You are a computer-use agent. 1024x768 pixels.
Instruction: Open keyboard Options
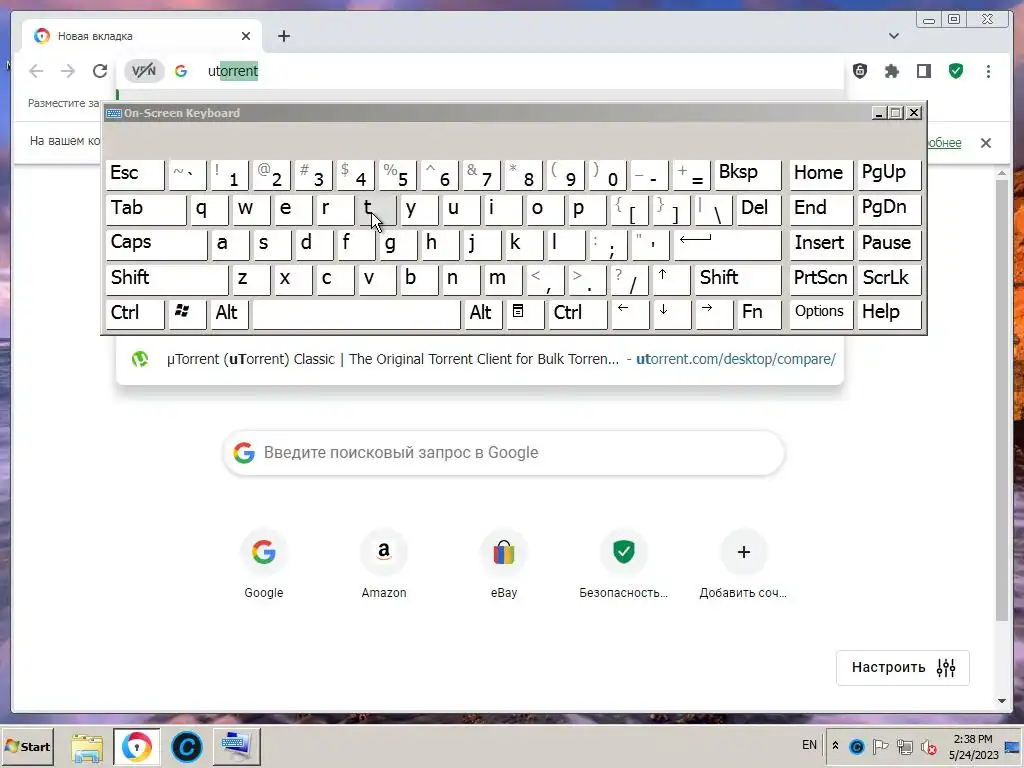click(x=821, y=314)
